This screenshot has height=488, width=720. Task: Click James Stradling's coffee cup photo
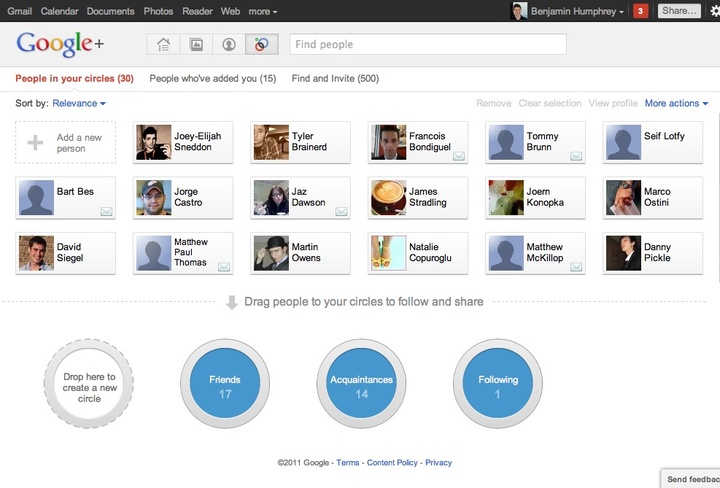388,198
